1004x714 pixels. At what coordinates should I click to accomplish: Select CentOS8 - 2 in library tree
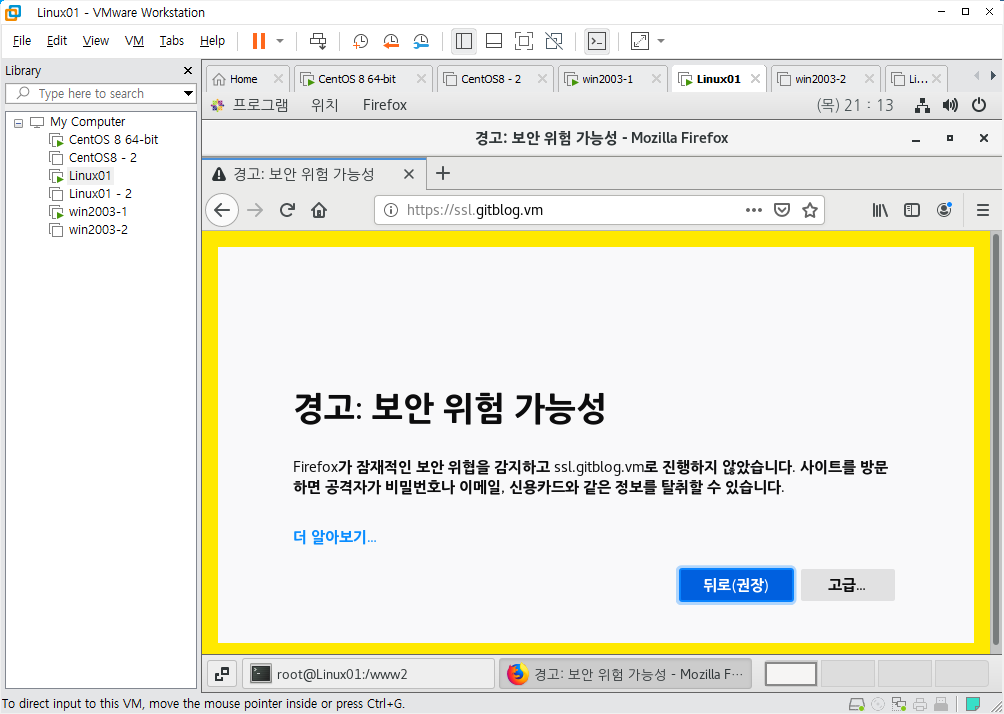[102, 158]
